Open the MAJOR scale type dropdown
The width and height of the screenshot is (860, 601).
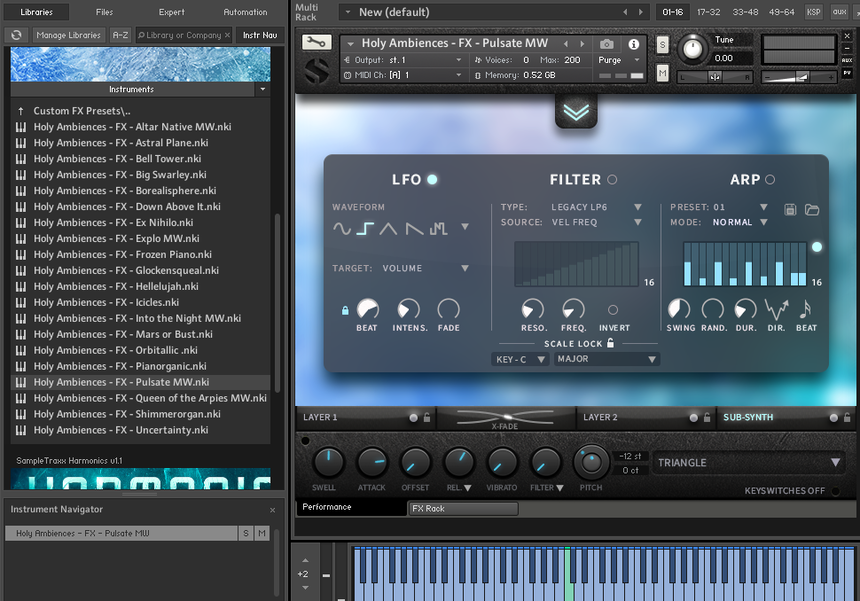pos(606,359)
